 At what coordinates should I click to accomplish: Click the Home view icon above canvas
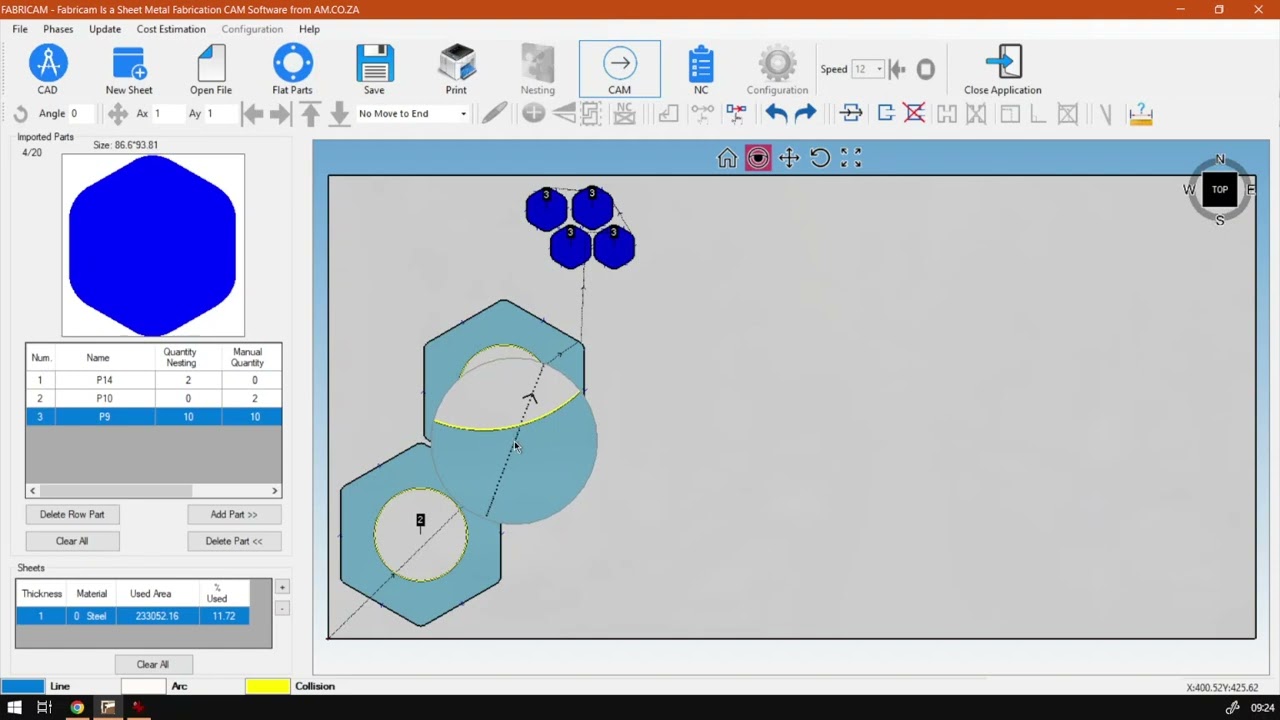point(727,158)
